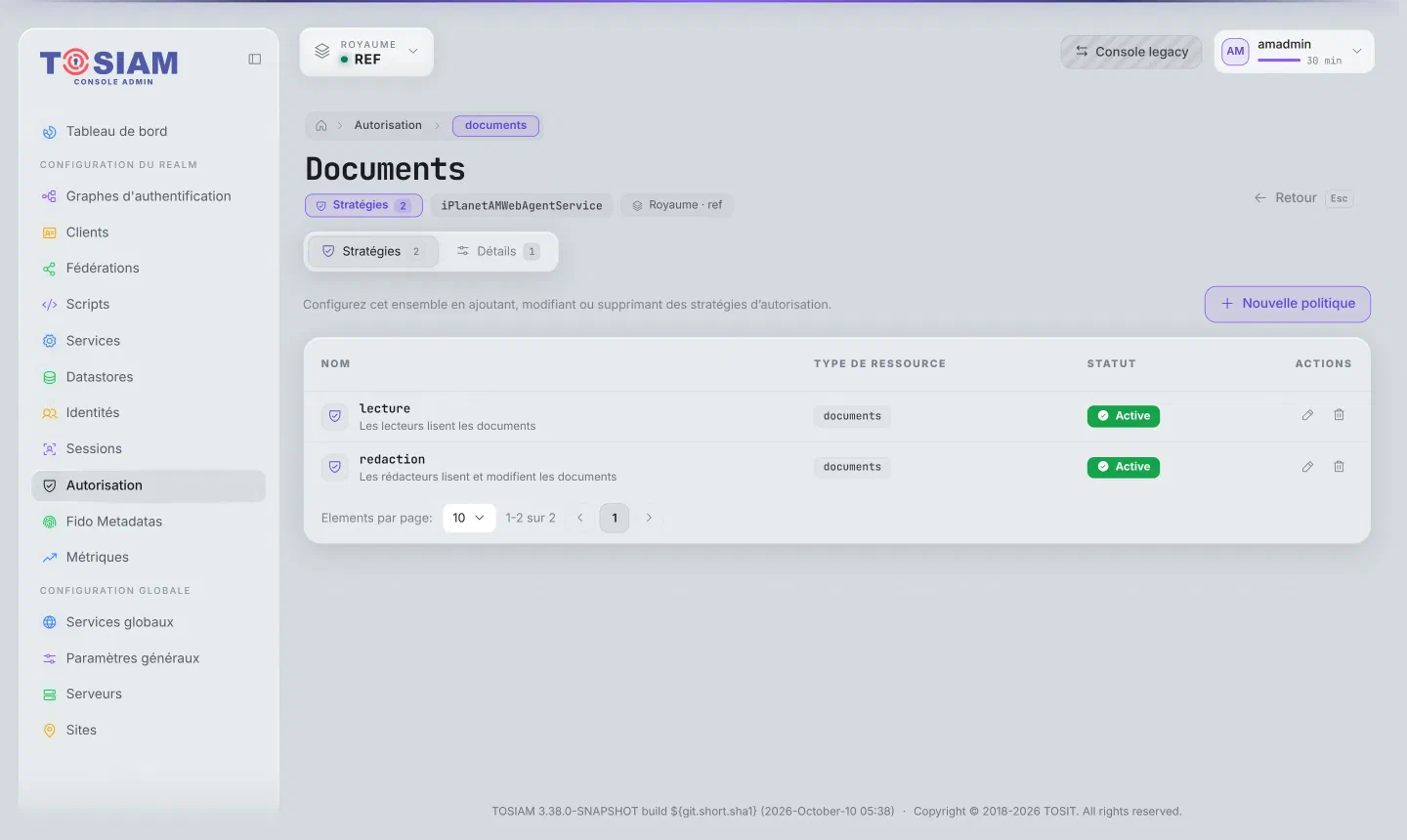
Task: Switch to the Stratégies tab
Action: (x=372, y=251)
